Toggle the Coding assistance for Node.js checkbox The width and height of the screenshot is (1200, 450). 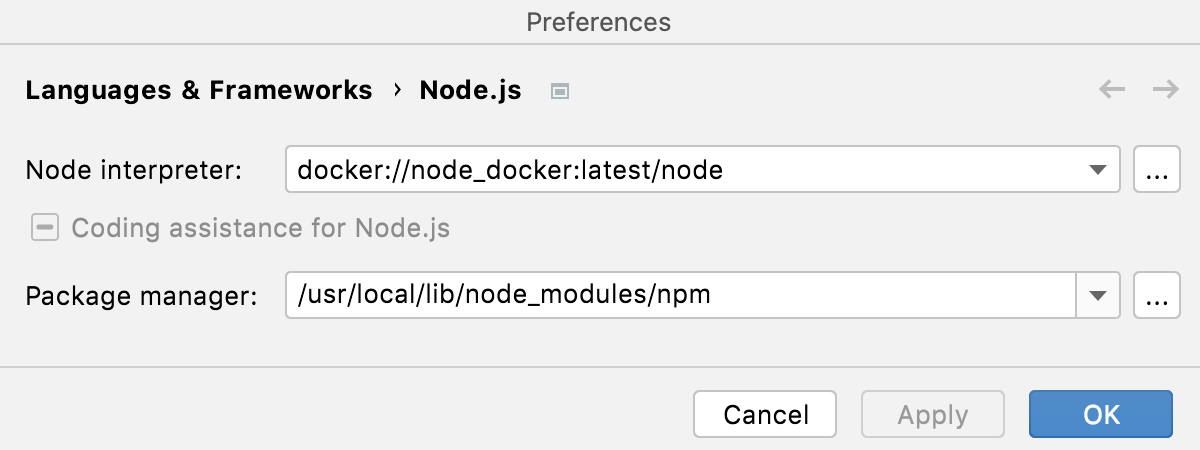coord(44,229)
